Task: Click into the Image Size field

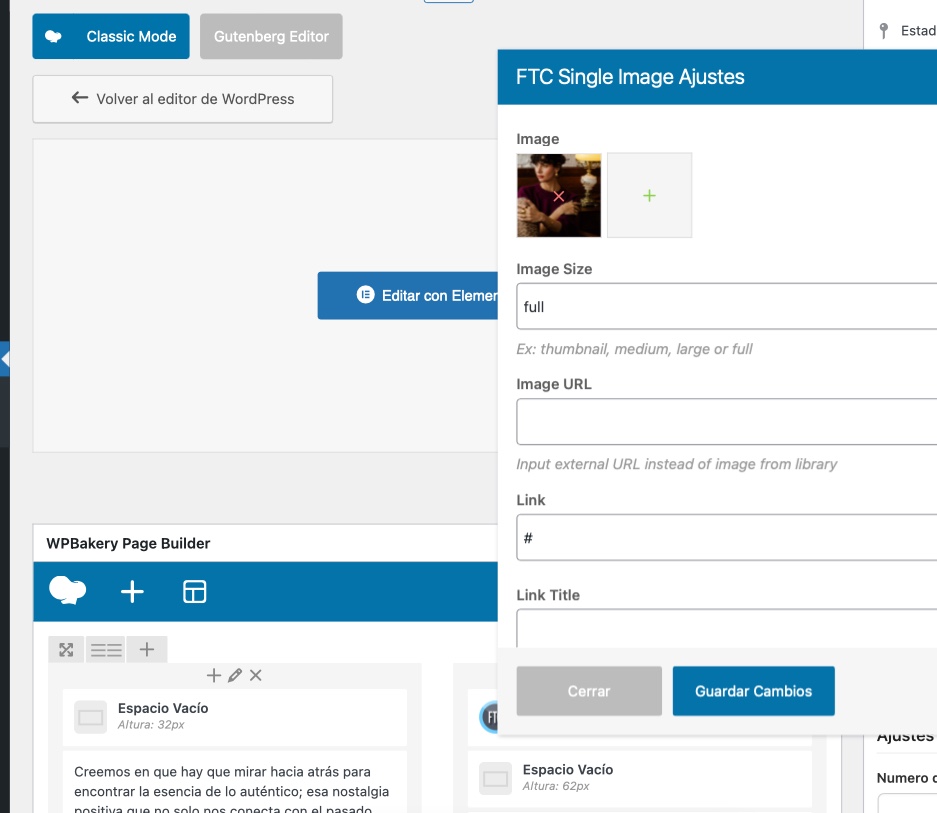Action: click(x=726, y=307)
